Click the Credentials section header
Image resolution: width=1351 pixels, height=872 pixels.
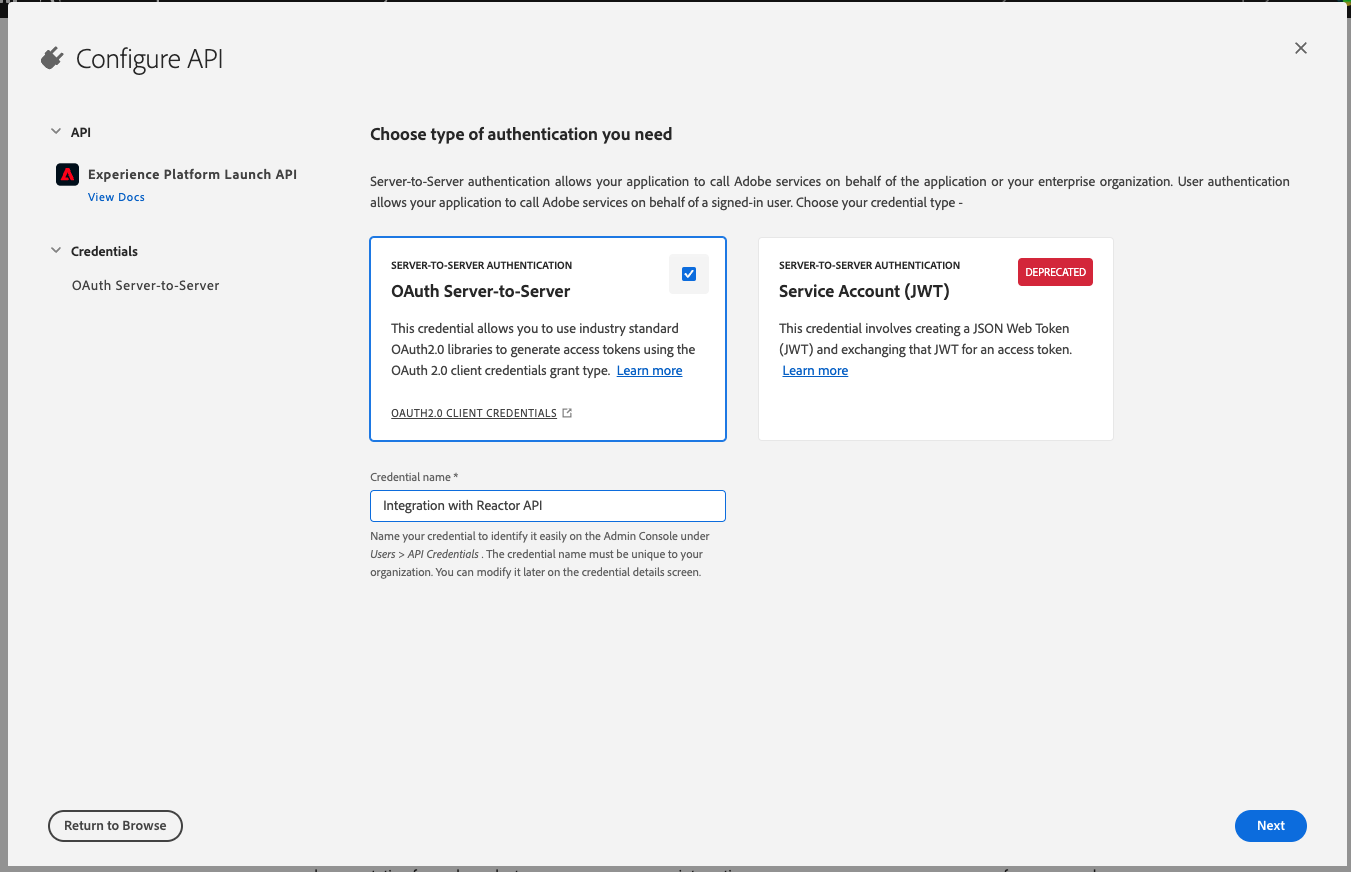[104, 251]
